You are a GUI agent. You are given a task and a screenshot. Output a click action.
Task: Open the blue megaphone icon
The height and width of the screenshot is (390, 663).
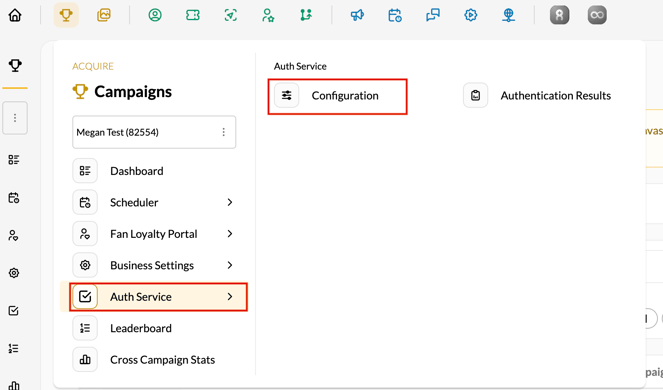tap(357, 15)
